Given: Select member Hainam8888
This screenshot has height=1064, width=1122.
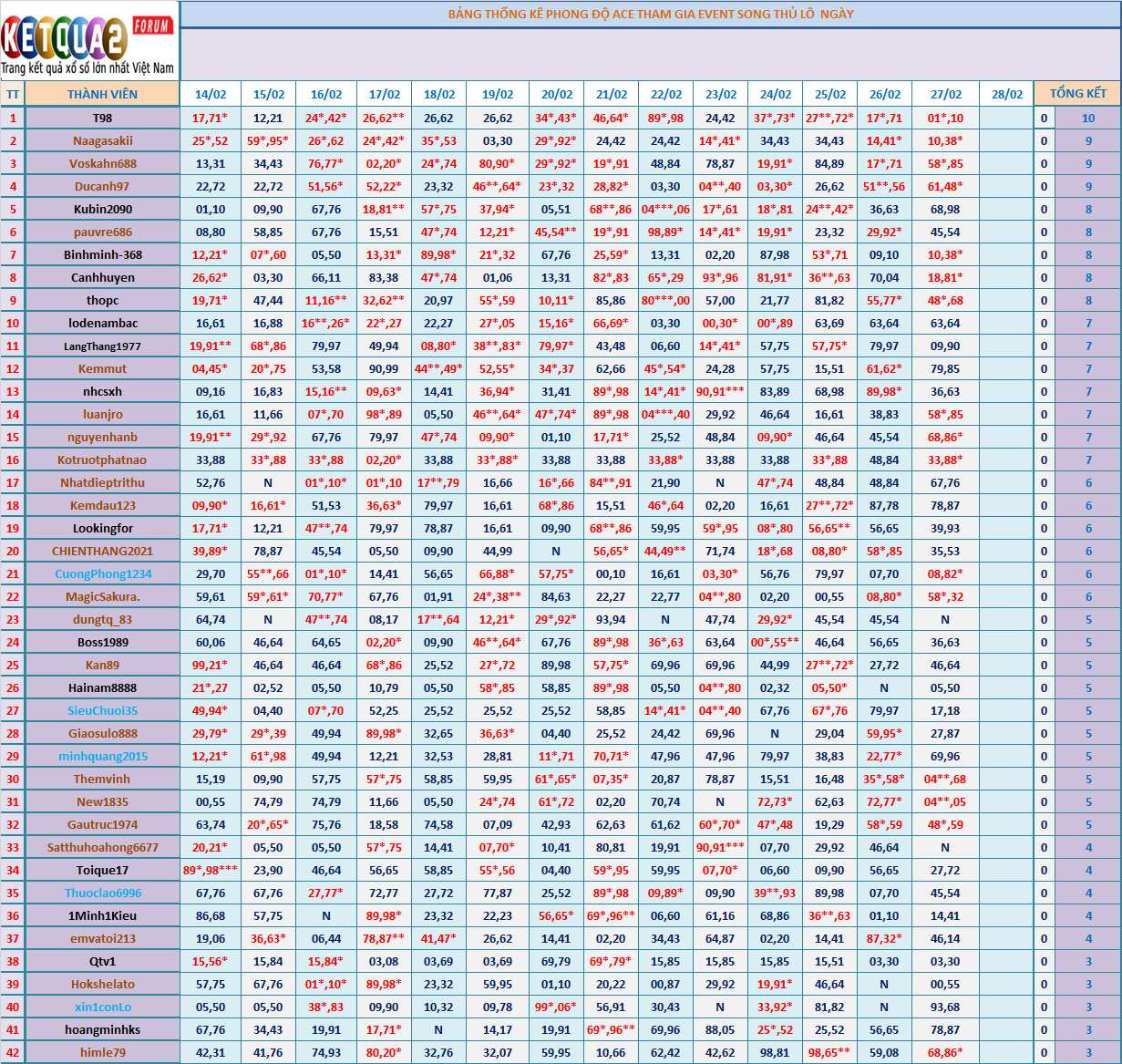Looking at the screenshot, I should 102,687.
